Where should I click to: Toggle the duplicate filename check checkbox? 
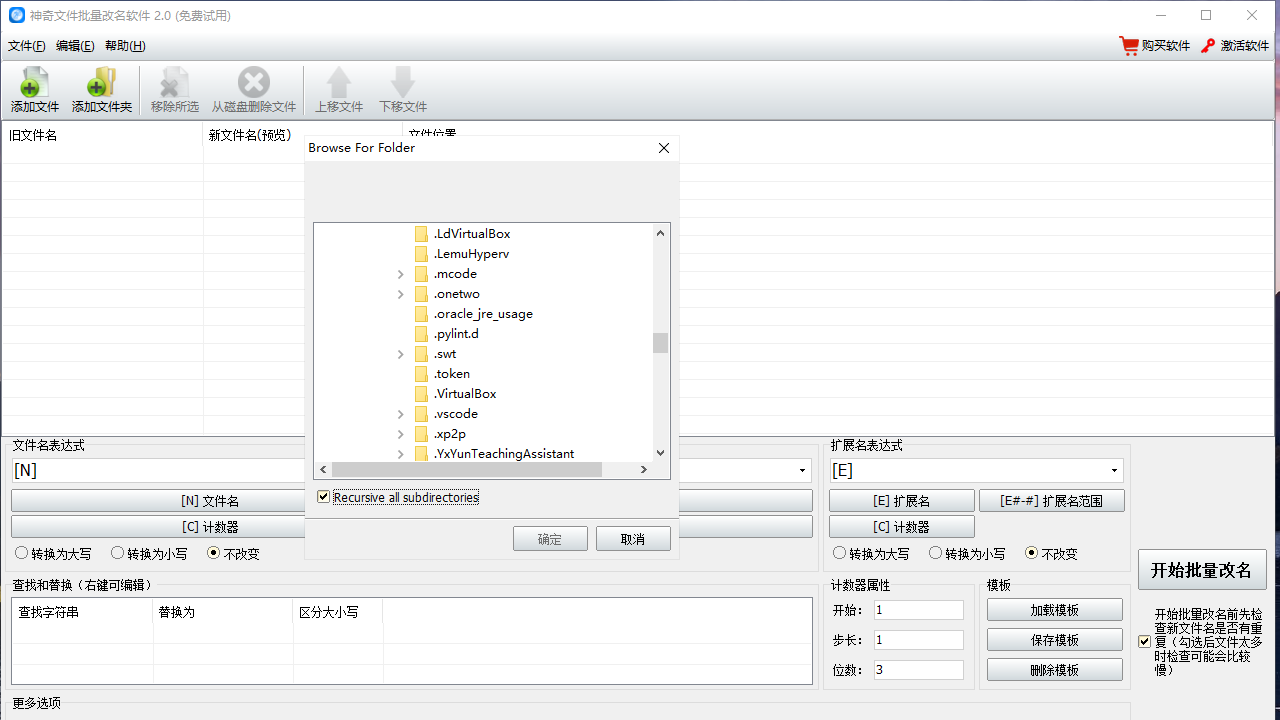(1145, 641)
